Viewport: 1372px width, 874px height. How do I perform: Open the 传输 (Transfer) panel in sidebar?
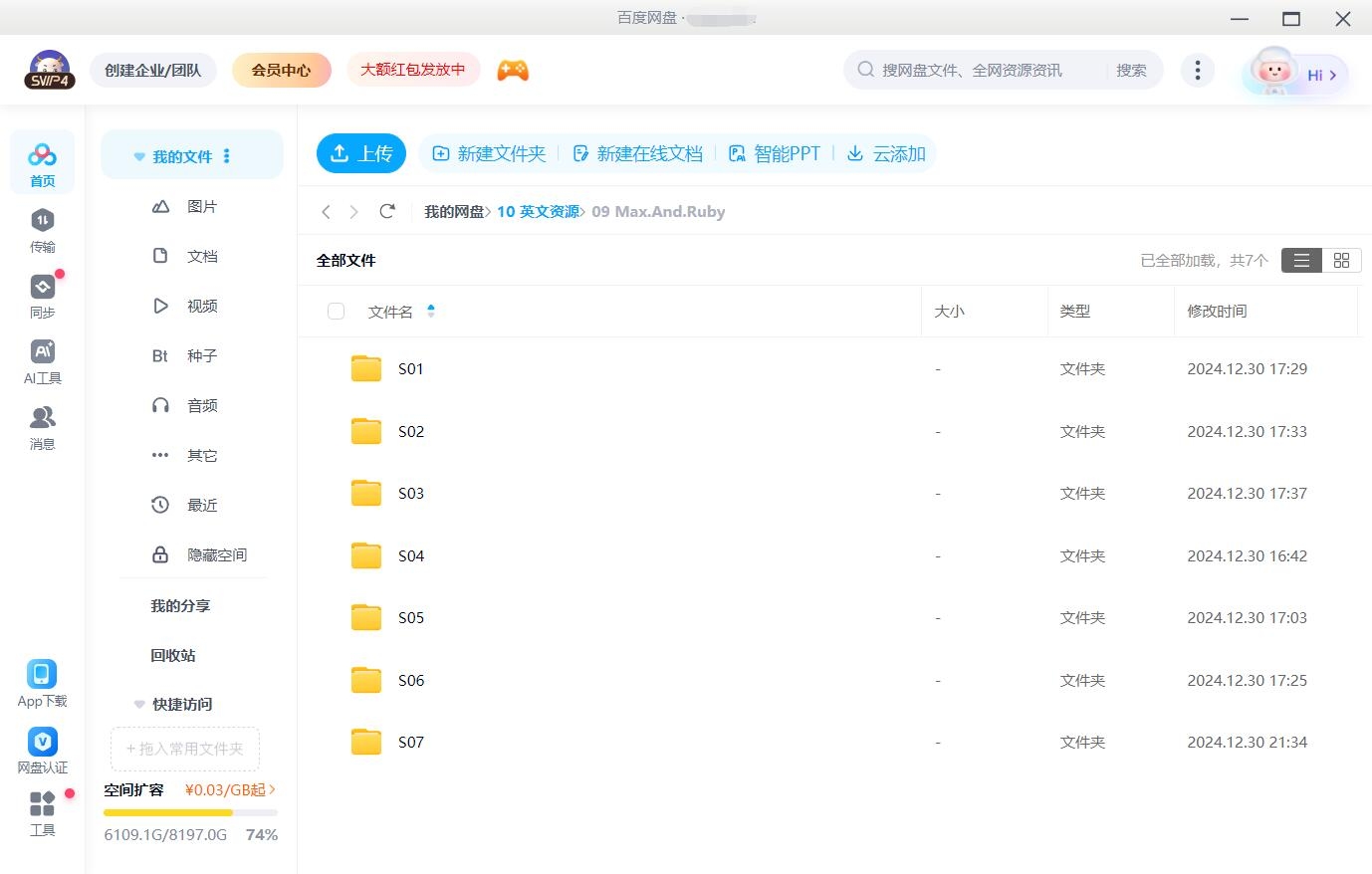tap(42, 229)
